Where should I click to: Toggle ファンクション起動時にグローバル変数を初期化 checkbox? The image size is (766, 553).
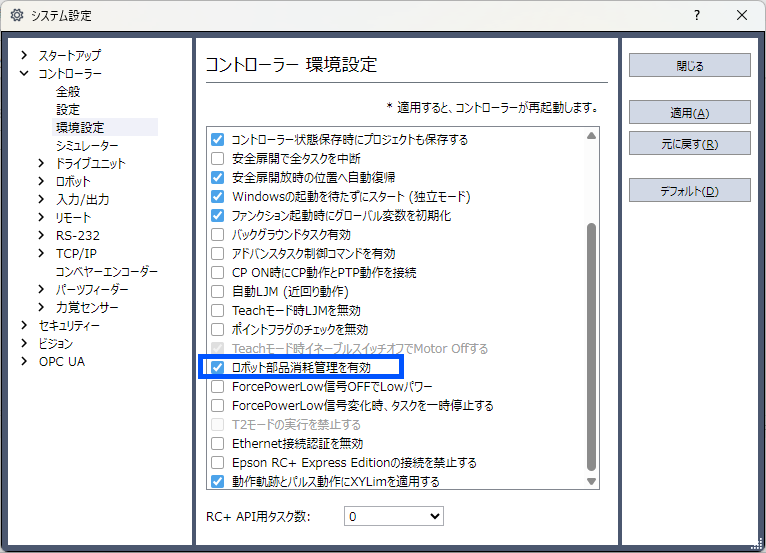(217, 215)
